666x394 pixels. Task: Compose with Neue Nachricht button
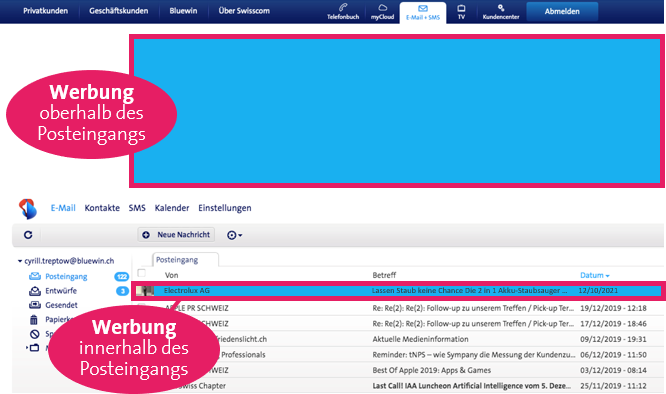click(176, 235)
